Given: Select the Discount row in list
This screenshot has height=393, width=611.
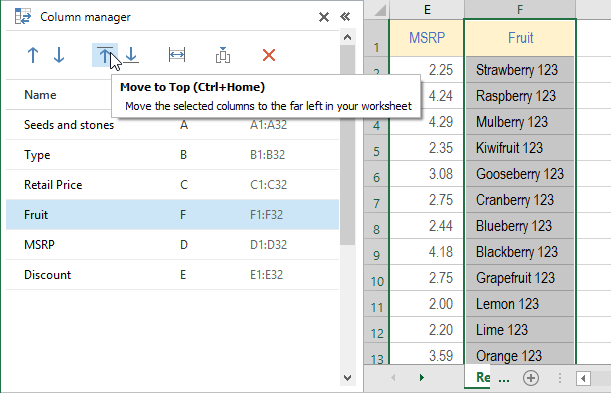Looking at the screenshot, I should (172, 275).
